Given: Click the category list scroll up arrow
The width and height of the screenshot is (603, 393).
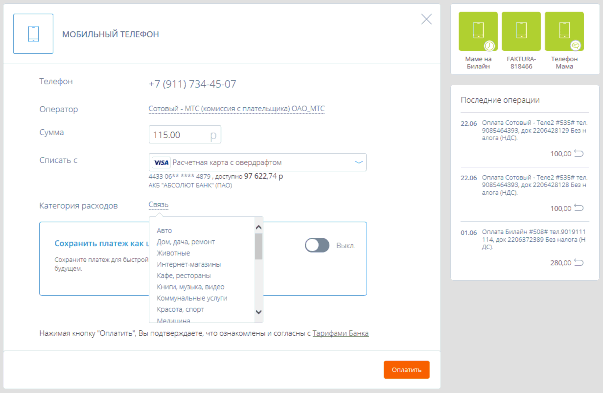Looking at the screenshot, I should click(259, 227).
